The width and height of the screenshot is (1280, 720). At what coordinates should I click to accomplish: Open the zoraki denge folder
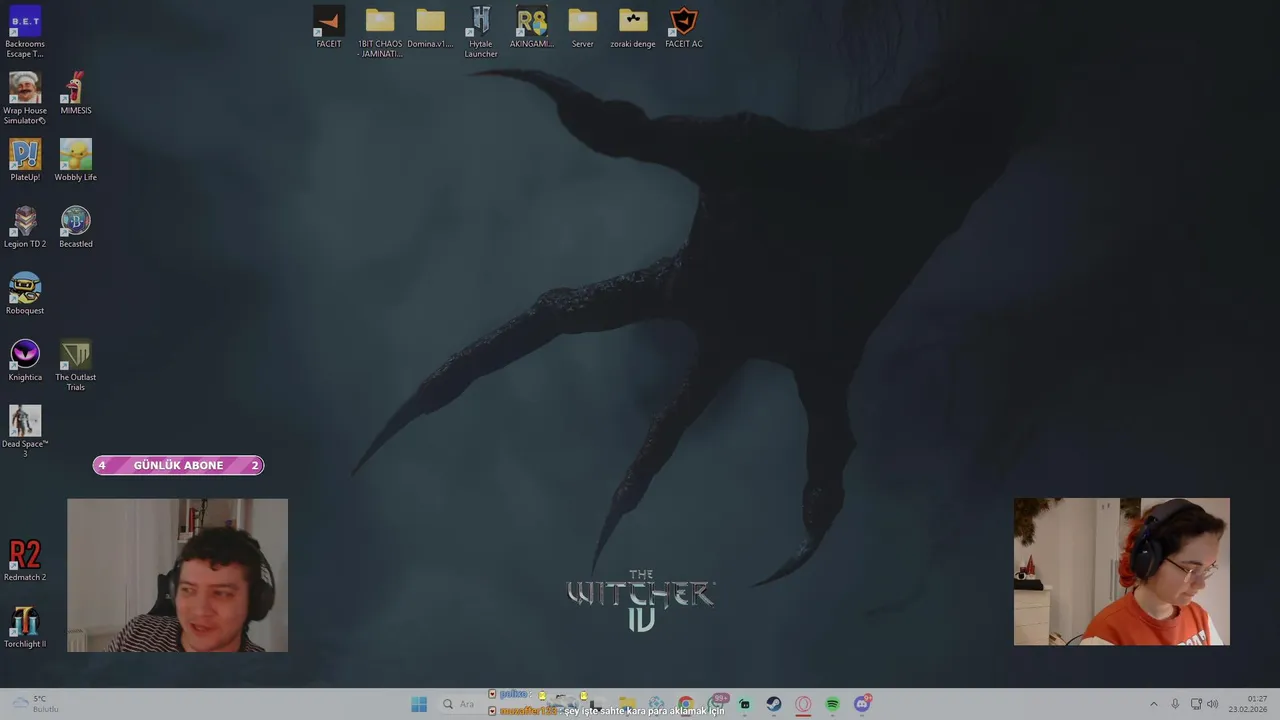pos(633,27)
